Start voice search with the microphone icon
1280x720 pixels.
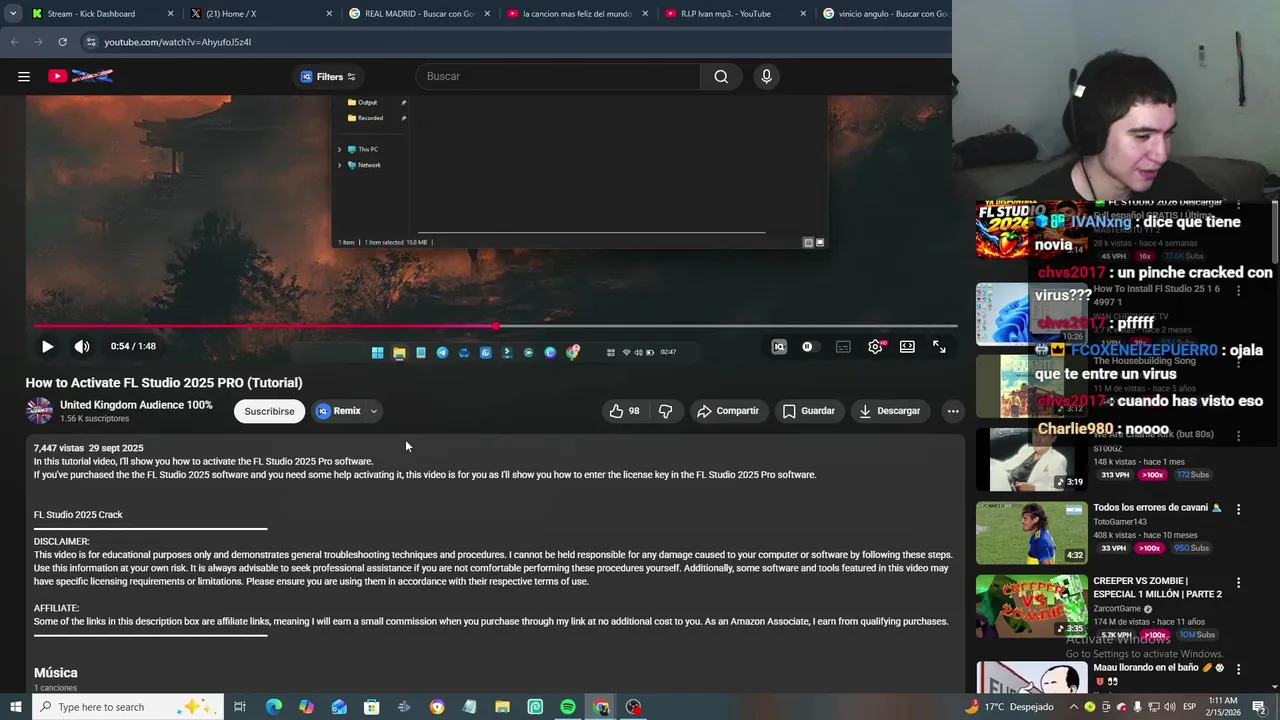(766, 76)
